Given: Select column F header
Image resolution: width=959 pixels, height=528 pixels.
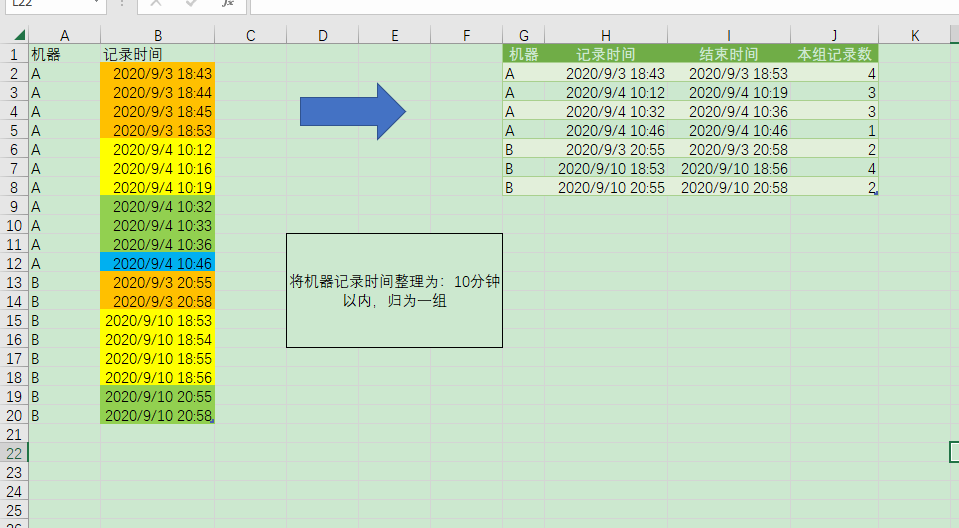Looking at the screenshot, I should [x=467, y=35].
